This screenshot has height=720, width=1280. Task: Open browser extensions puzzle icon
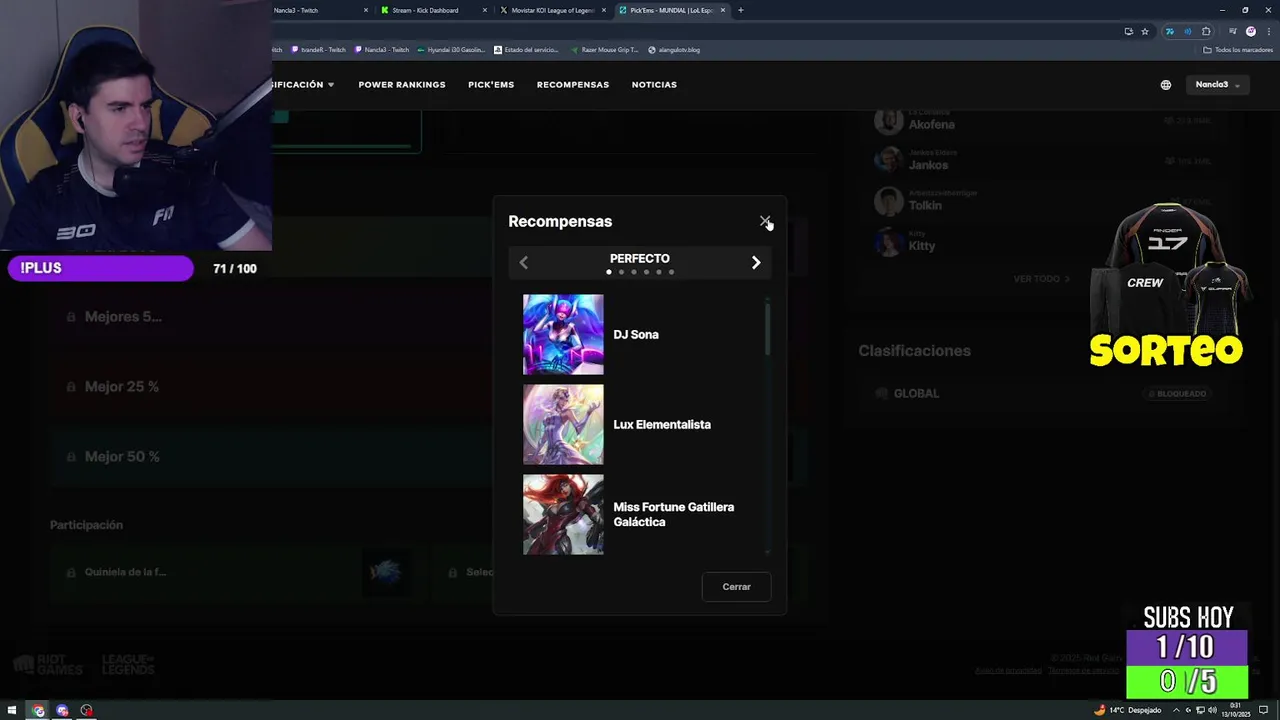click(1206, 31)
